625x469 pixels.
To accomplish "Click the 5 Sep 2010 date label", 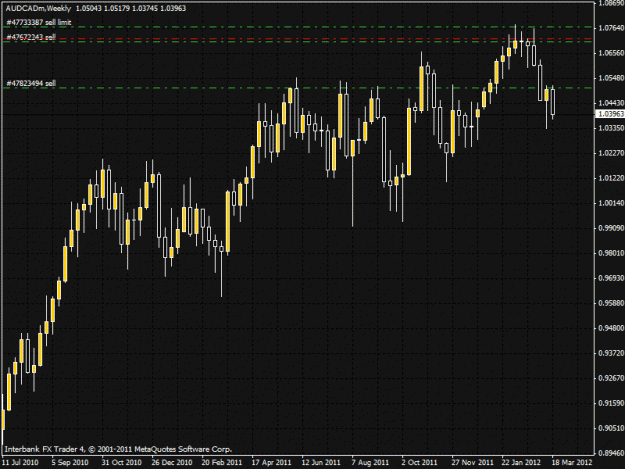I will click(70, 462).
